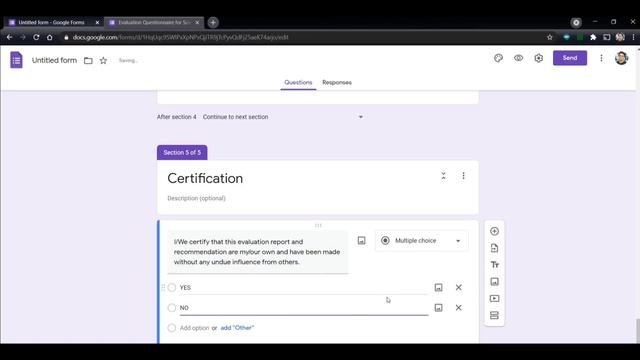Click the Send button
The height and width of the screenshot is (360, 640).
click(x=570, y=58)
